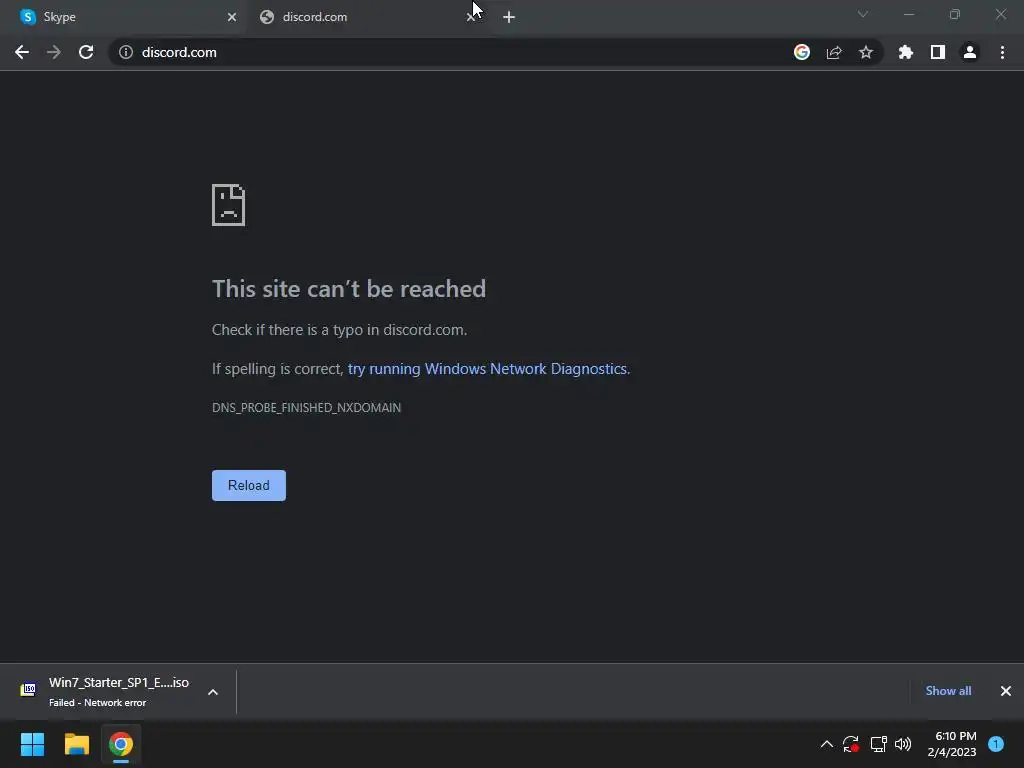The height and width of the screenshot is (768, 1024).
Task: Minimize the Chrome window
Action: pos(909,14)
